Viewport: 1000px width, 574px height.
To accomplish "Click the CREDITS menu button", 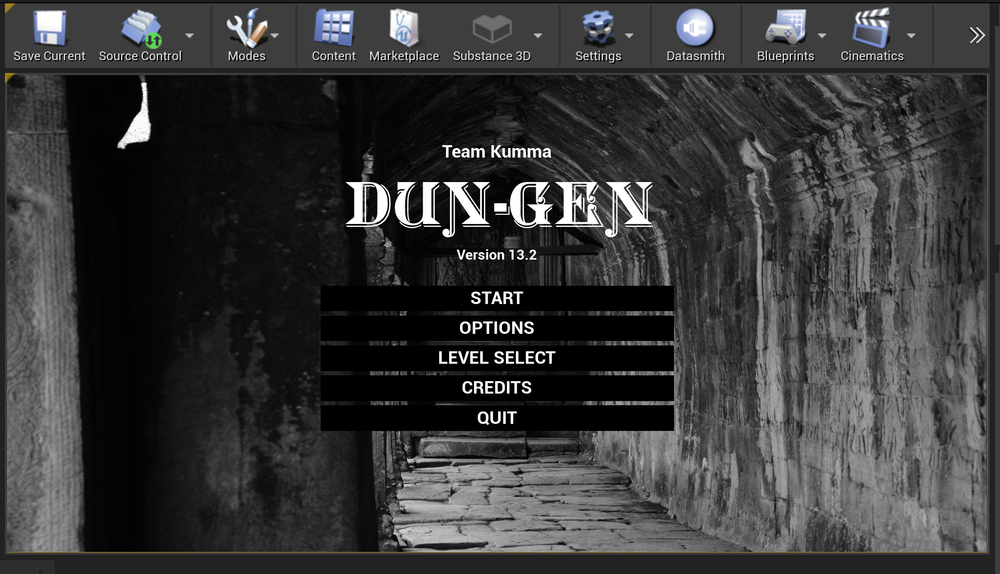I will (497, 388).
